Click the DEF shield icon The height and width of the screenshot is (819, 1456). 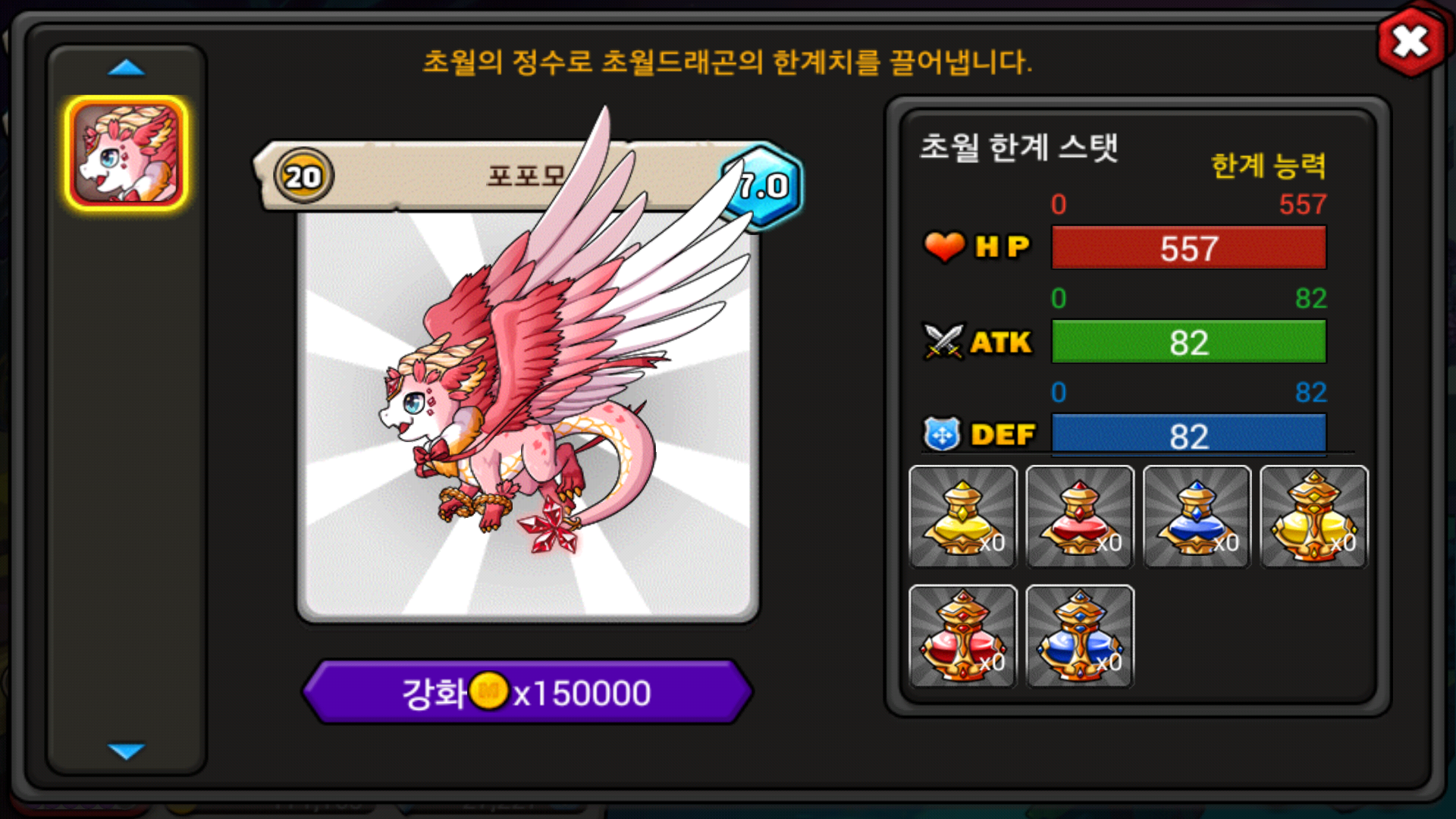pyautogui.click(x=942, y=435)
